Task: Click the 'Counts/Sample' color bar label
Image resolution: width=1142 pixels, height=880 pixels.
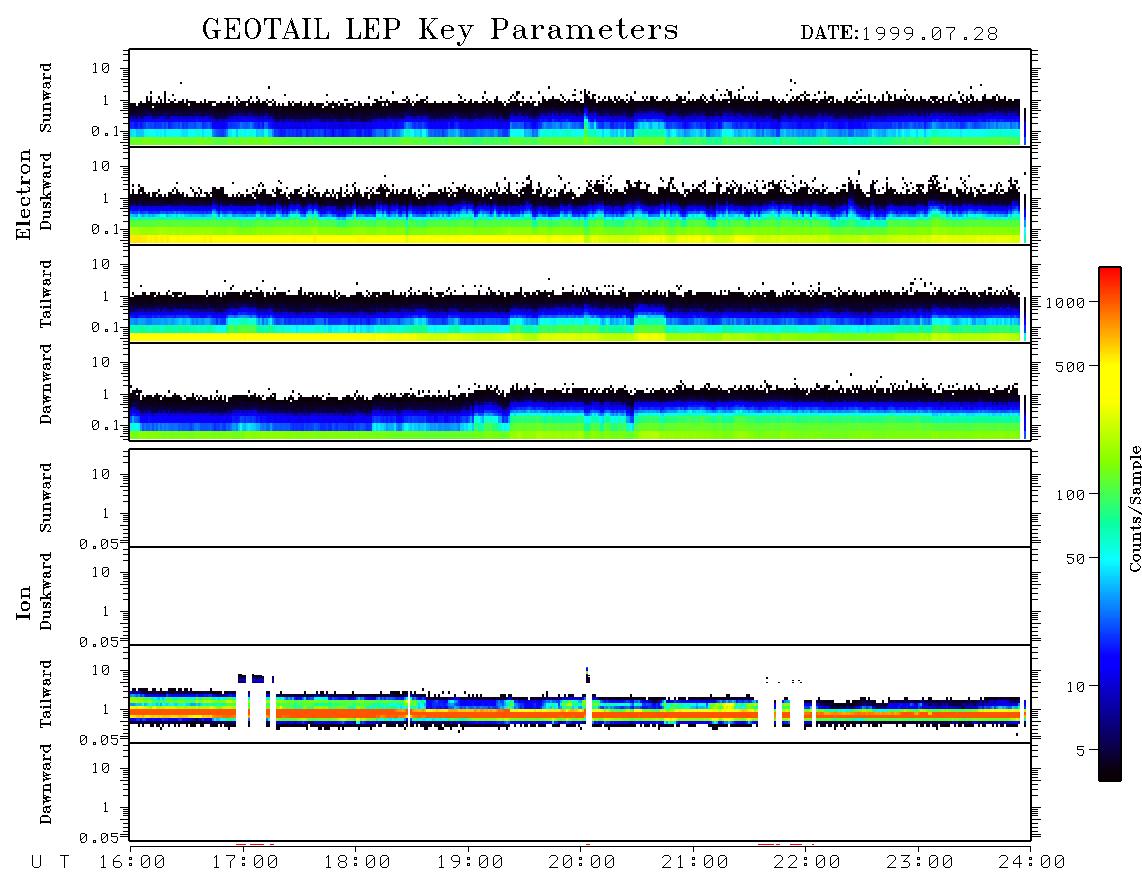Action: pos(1134,508)
